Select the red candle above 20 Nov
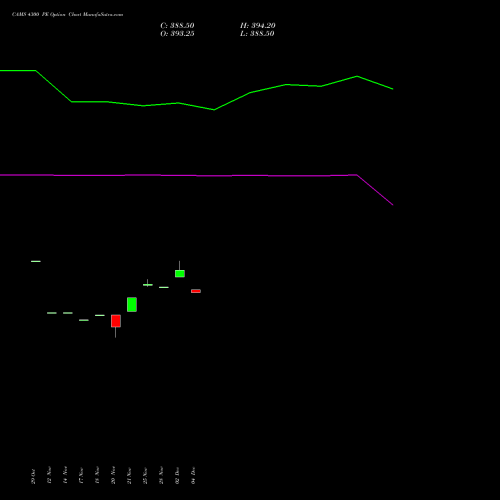The image size is (500, 500). point(116,321)
